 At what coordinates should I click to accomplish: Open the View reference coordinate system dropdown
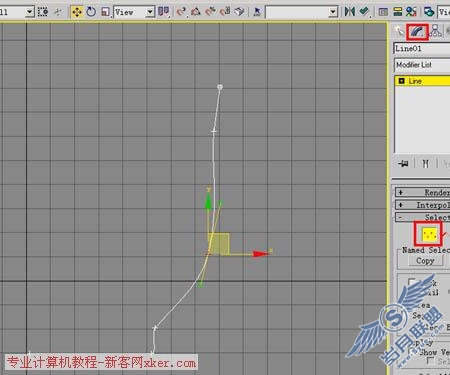coord(134,12)
